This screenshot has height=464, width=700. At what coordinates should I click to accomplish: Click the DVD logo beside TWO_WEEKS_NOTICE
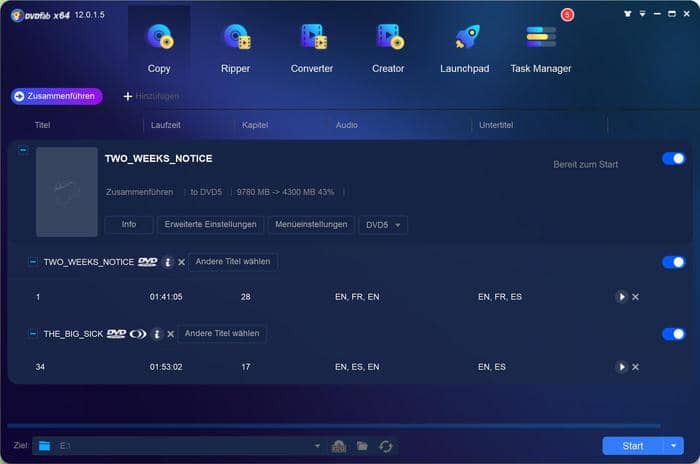point(147,262)
